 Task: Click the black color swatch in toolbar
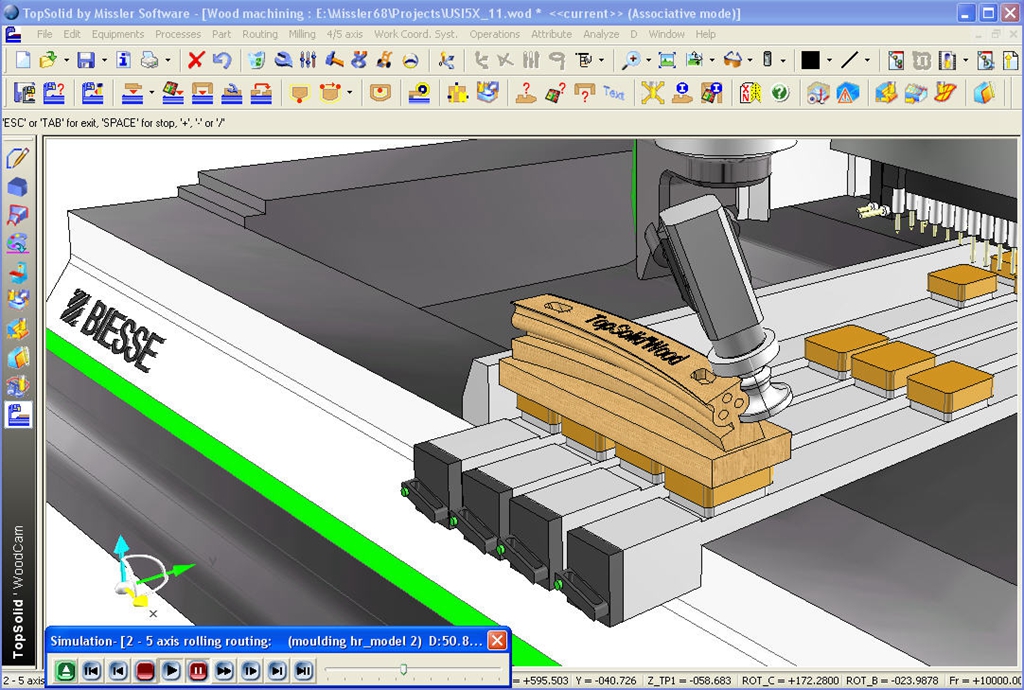pyautogui.click(x=810, y=61)
